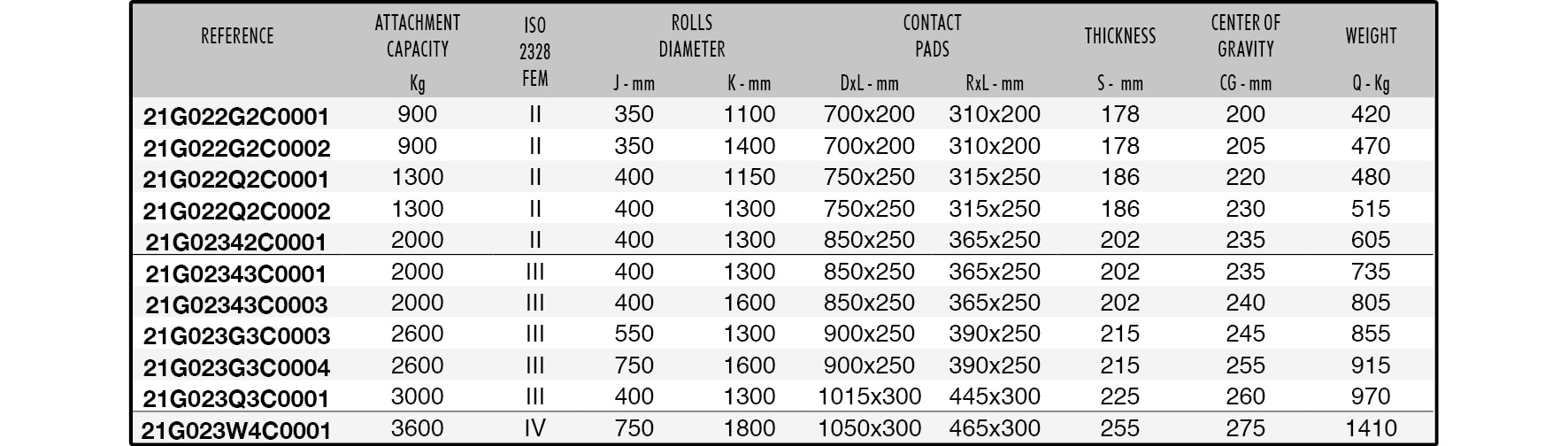Click reference 21G023Q3C0001
This screenshot has width=1568, height=446.
click(236, 399)
